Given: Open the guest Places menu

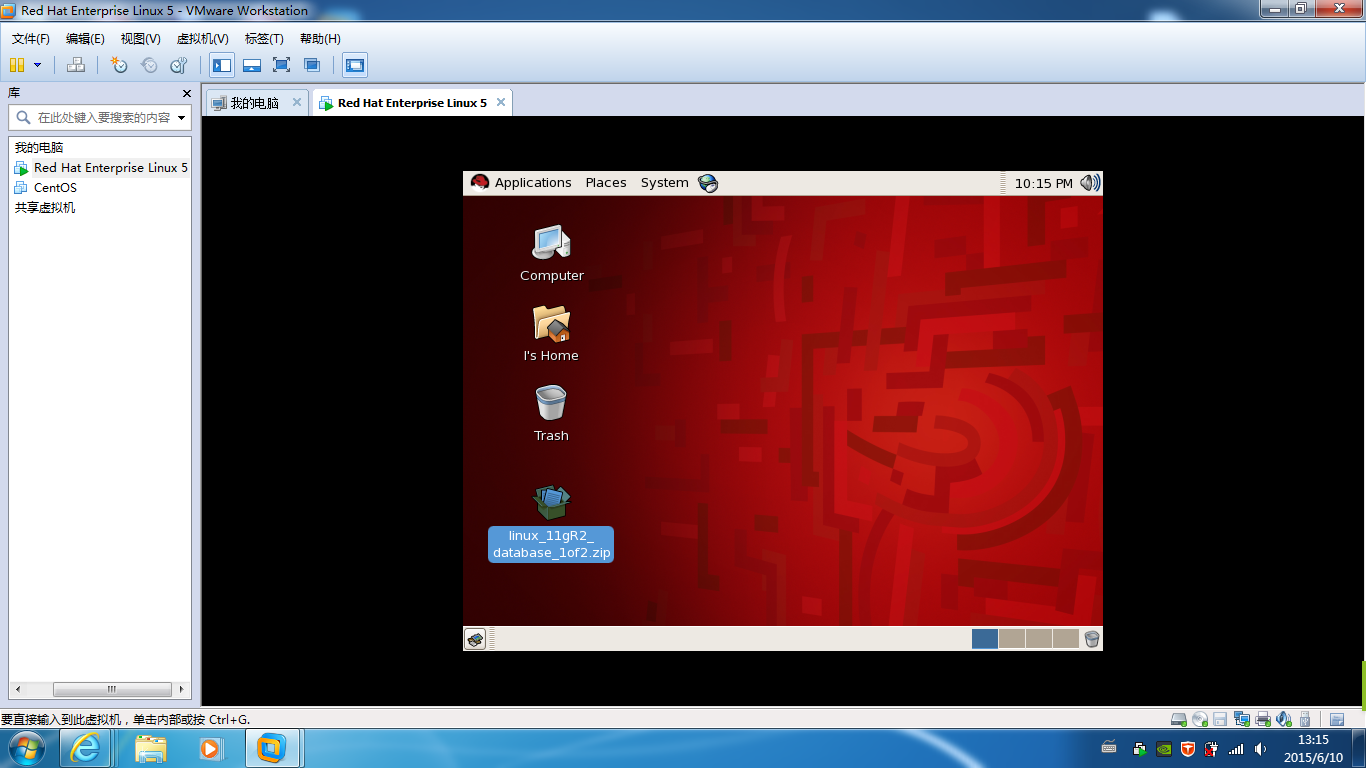Looking at the screenshot, I should pos(606,183).
